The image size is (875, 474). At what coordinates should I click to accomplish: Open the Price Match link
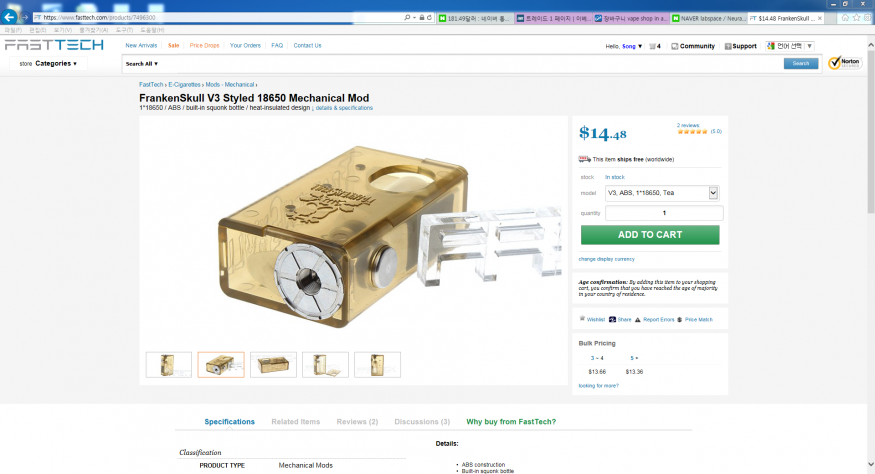point(699,319)
